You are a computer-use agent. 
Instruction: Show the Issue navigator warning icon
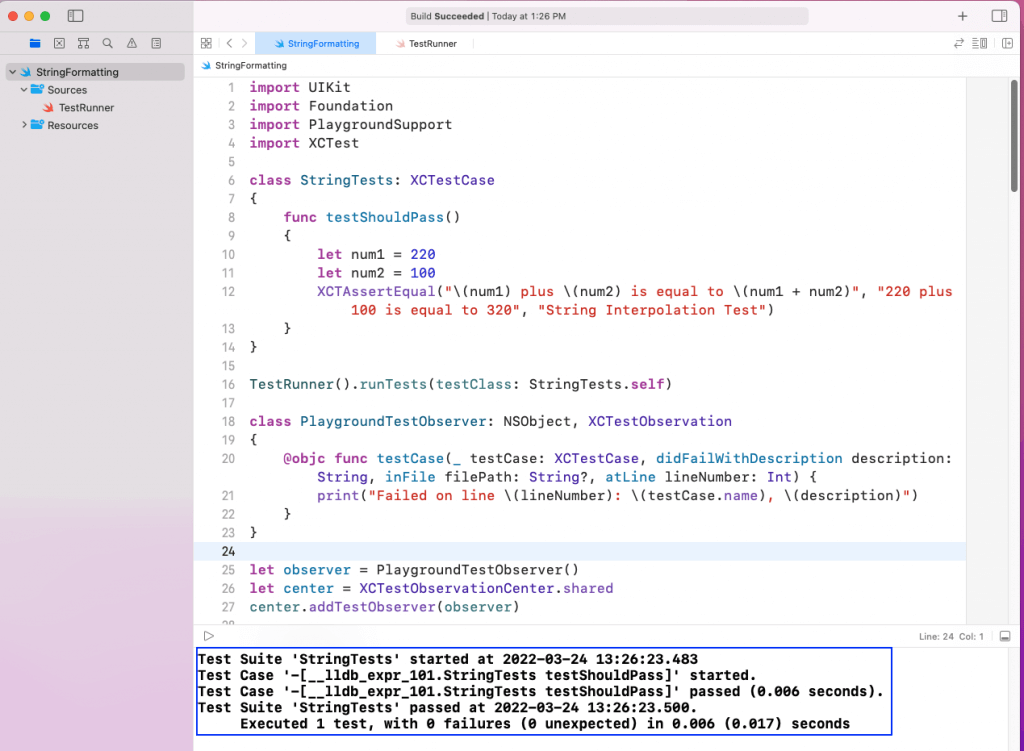click(132, 43)
